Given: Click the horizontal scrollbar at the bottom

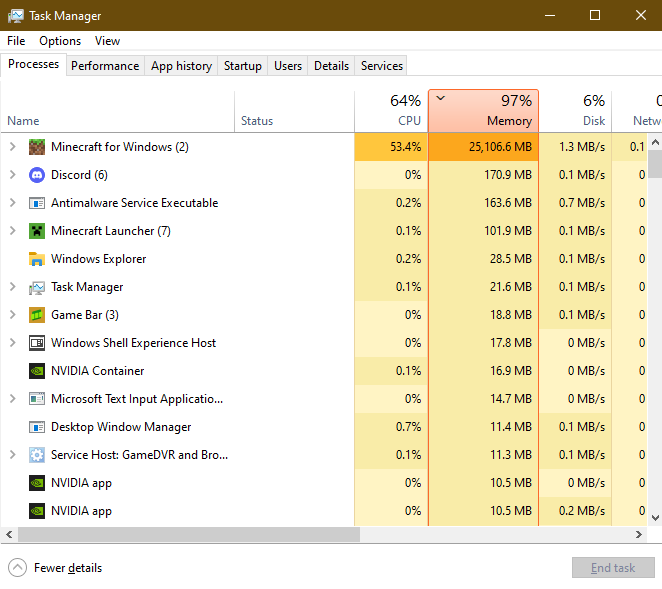Looking at the screenshot, I should [180, 535].
